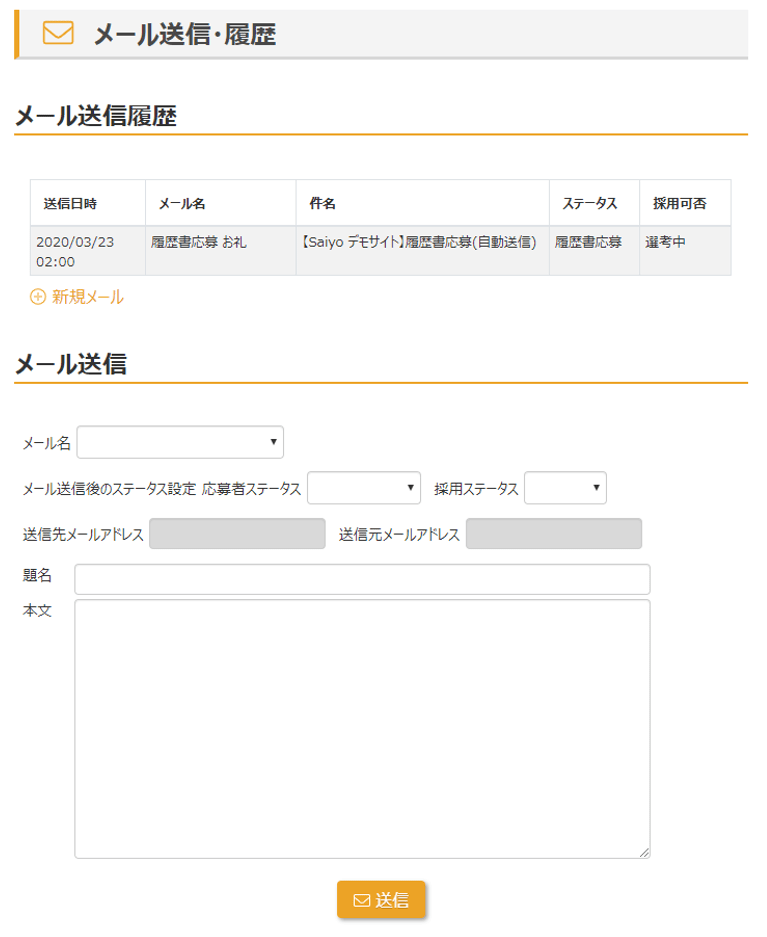Click the 送信先メールアドレス field
Screen dimensions: 767x937
coord(237,534)
